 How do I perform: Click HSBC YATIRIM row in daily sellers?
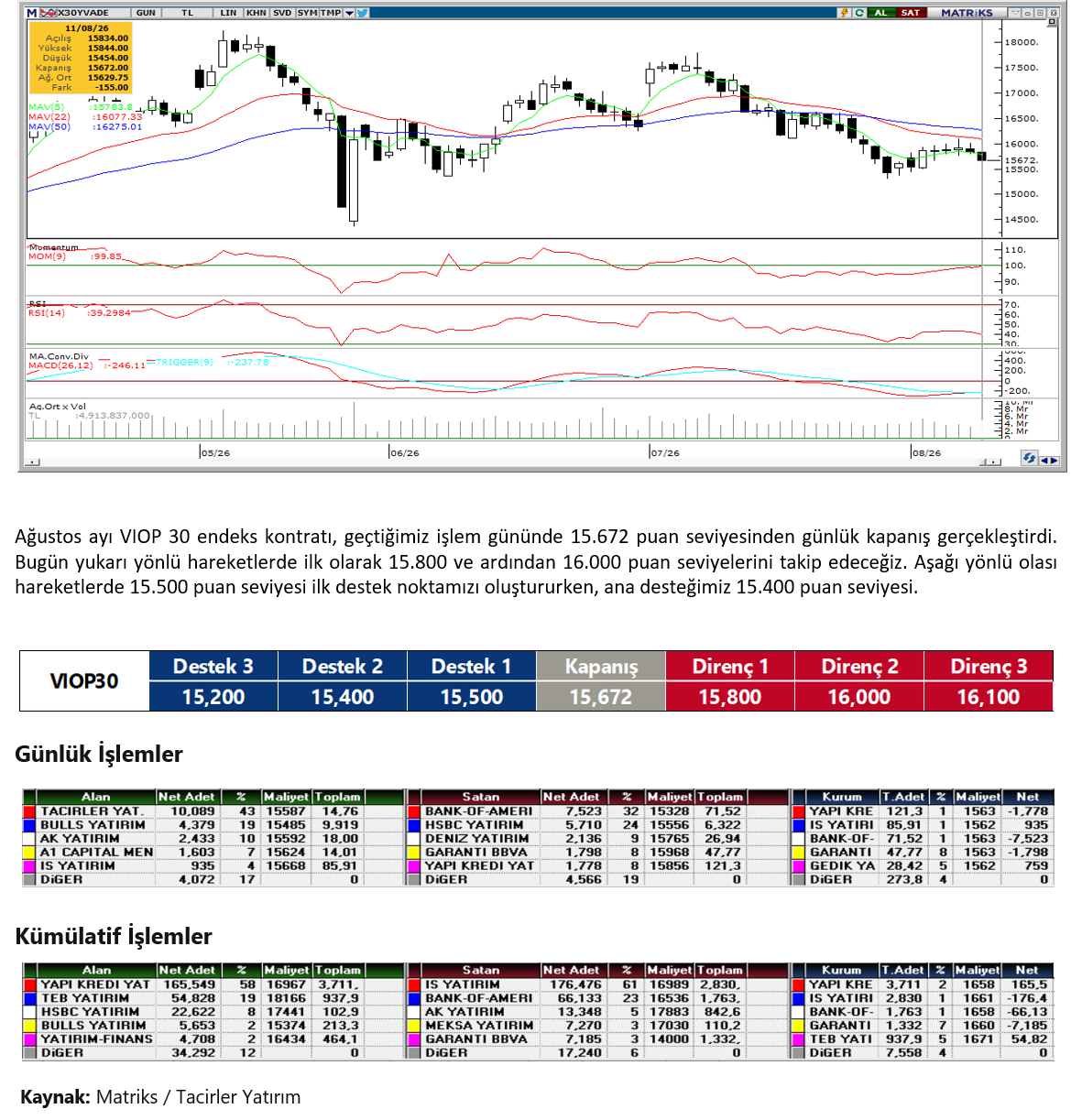(x=597, y=825)
